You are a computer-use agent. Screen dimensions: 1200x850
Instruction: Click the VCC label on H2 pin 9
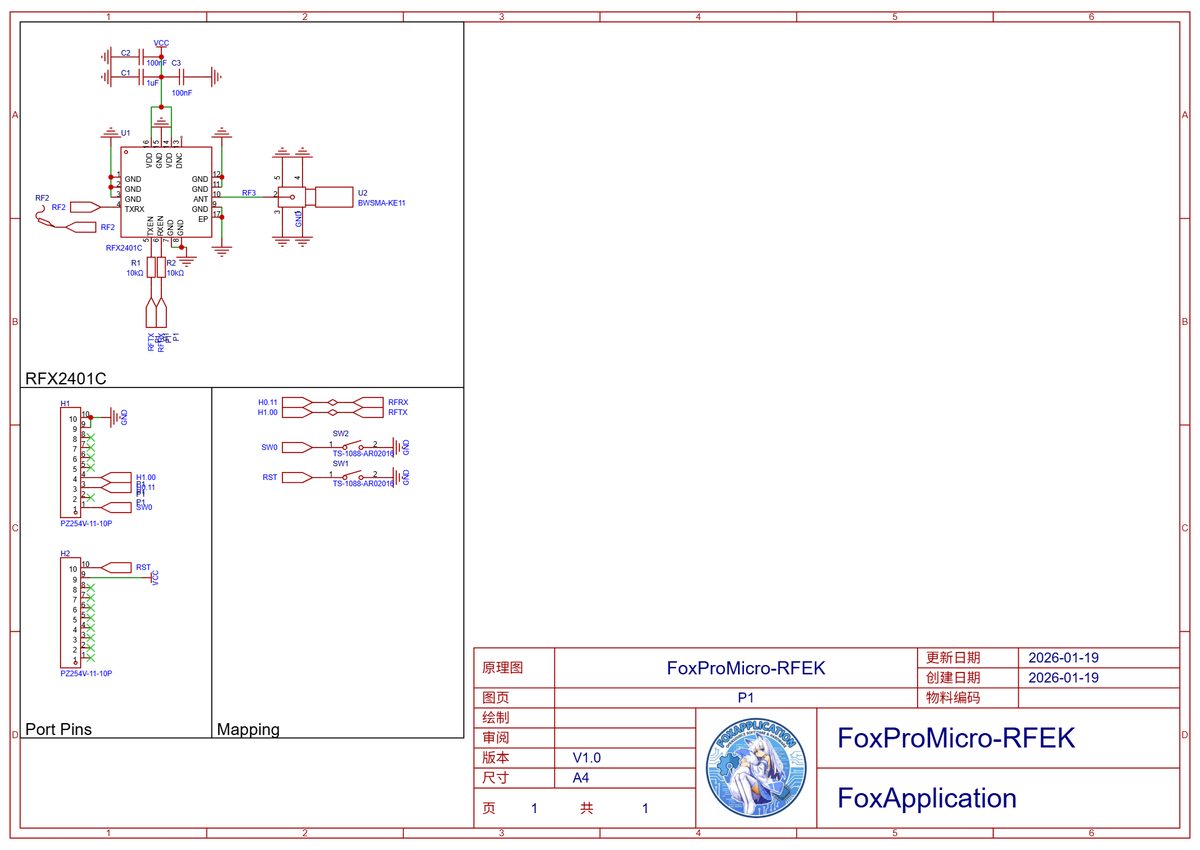[x=155, y=577]
